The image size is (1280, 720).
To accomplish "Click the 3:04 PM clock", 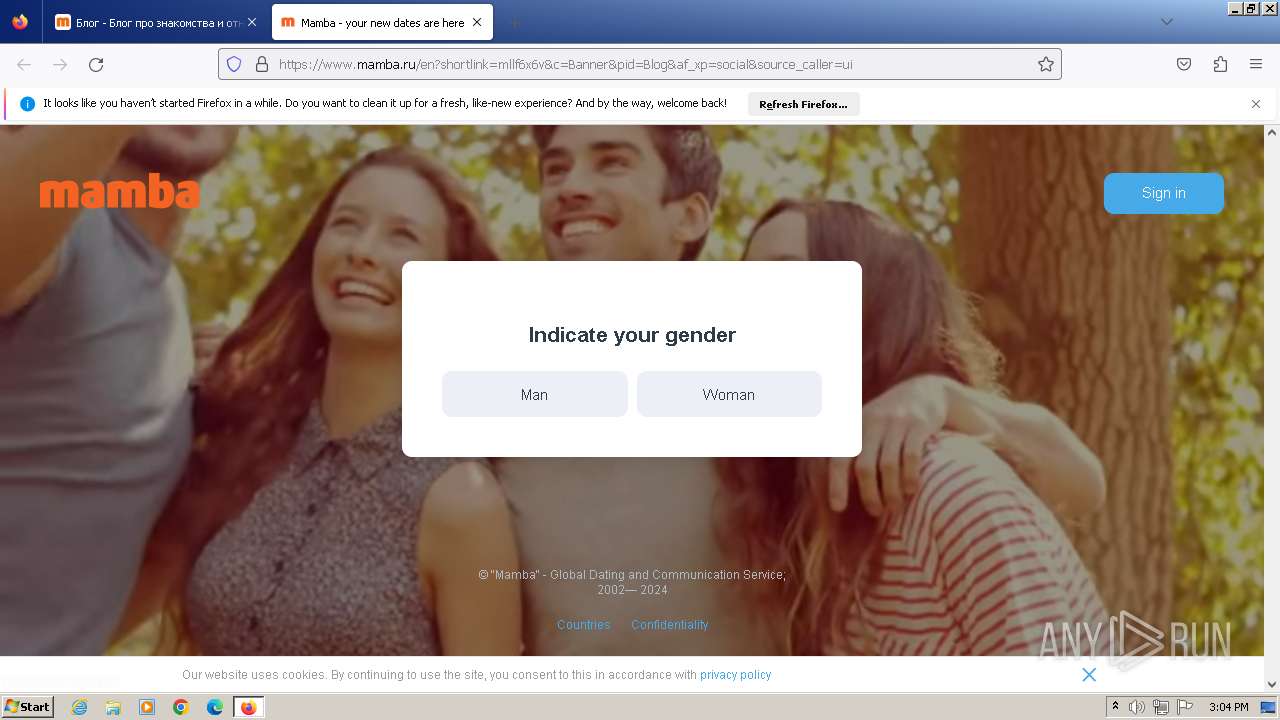I will [1228, 707].
